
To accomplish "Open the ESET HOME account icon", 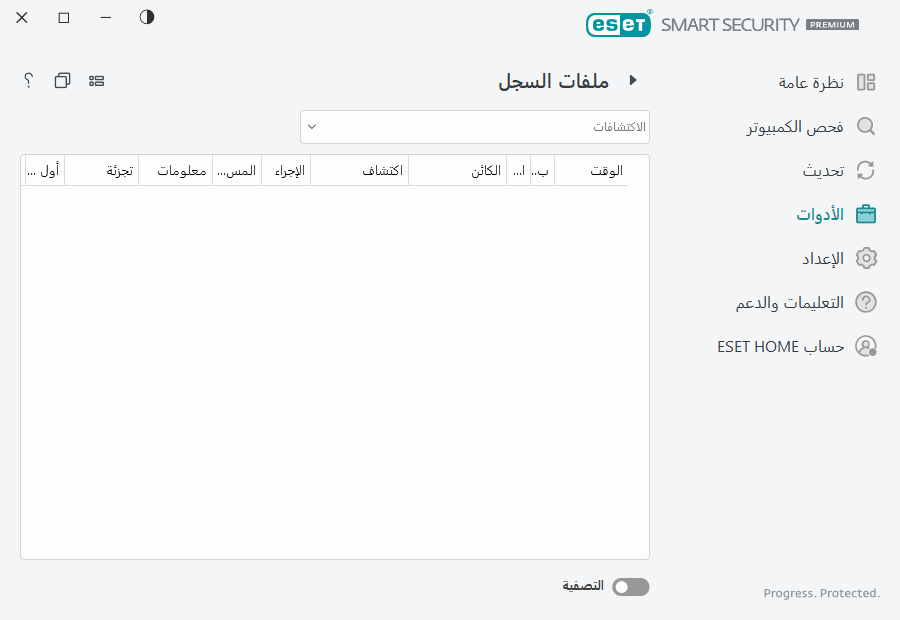I will (x=866, y=346).
